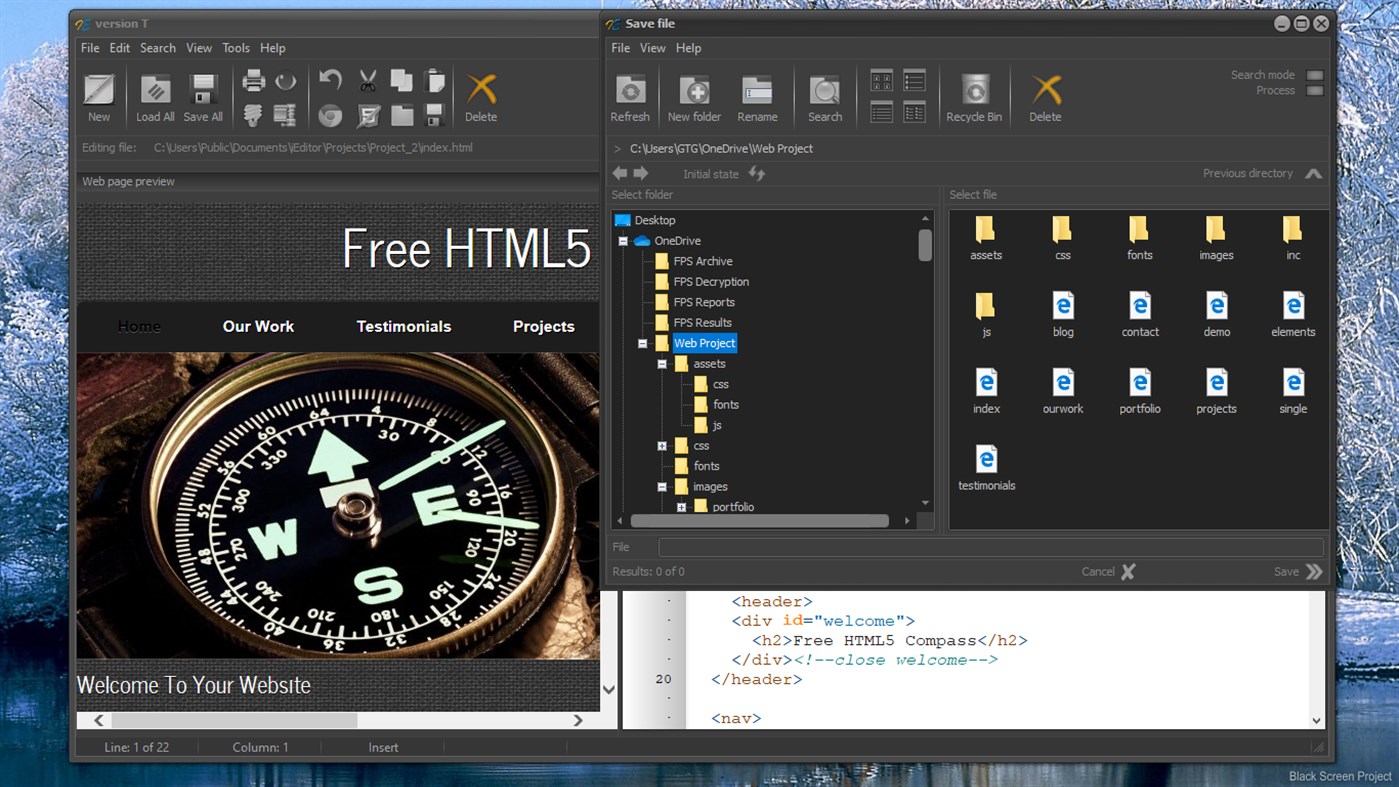Click the folder tree horizontal scrollbar
Image resolution: width=1399 pixels, height=787 pixels.
[760, 521]
